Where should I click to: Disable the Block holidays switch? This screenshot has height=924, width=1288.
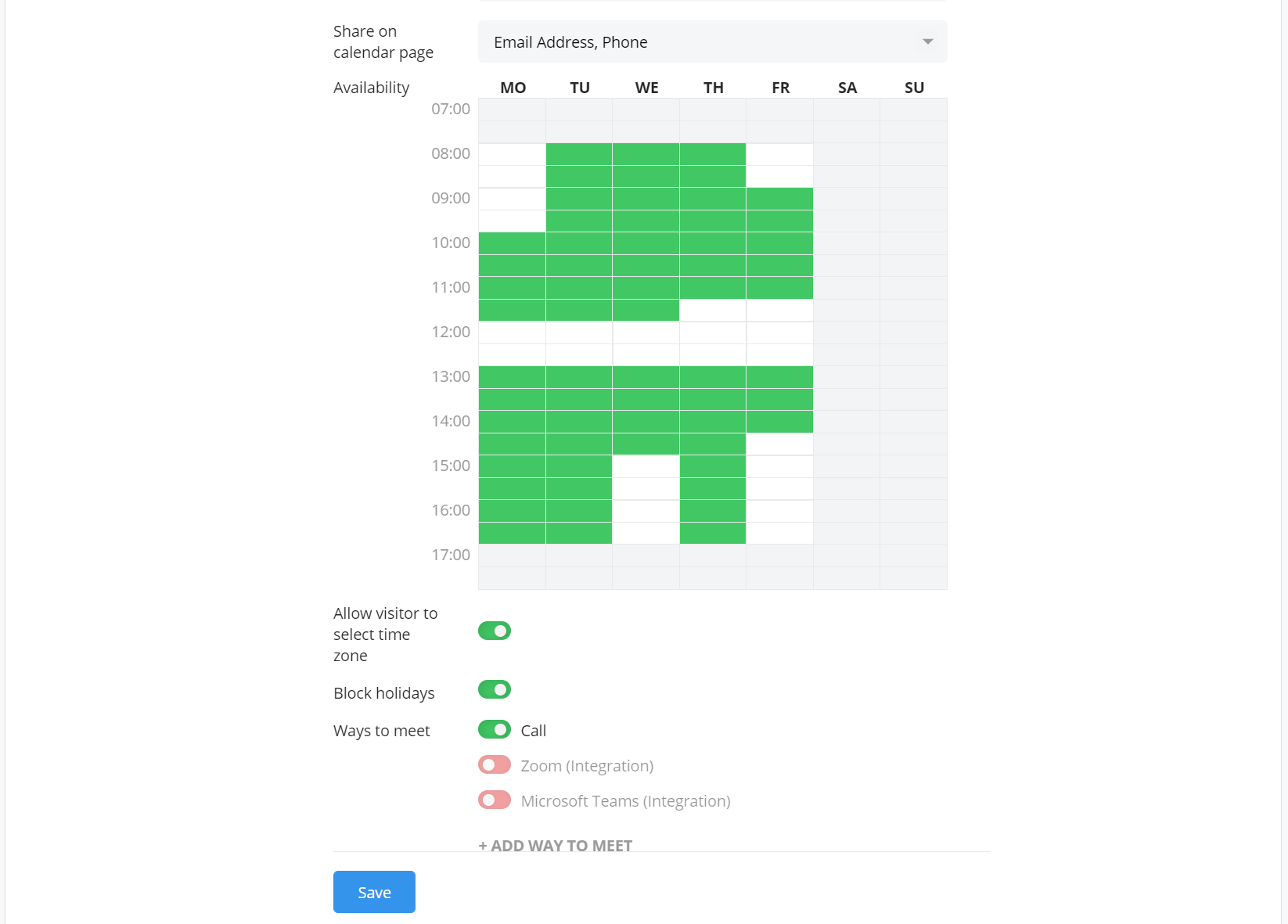click(495, 689)
